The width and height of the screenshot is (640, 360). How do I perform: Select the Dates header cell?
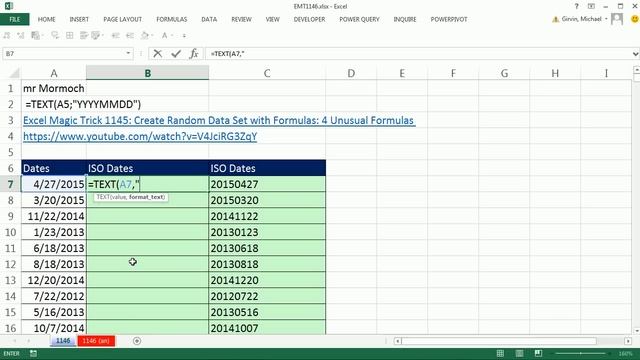pos(54,168)
